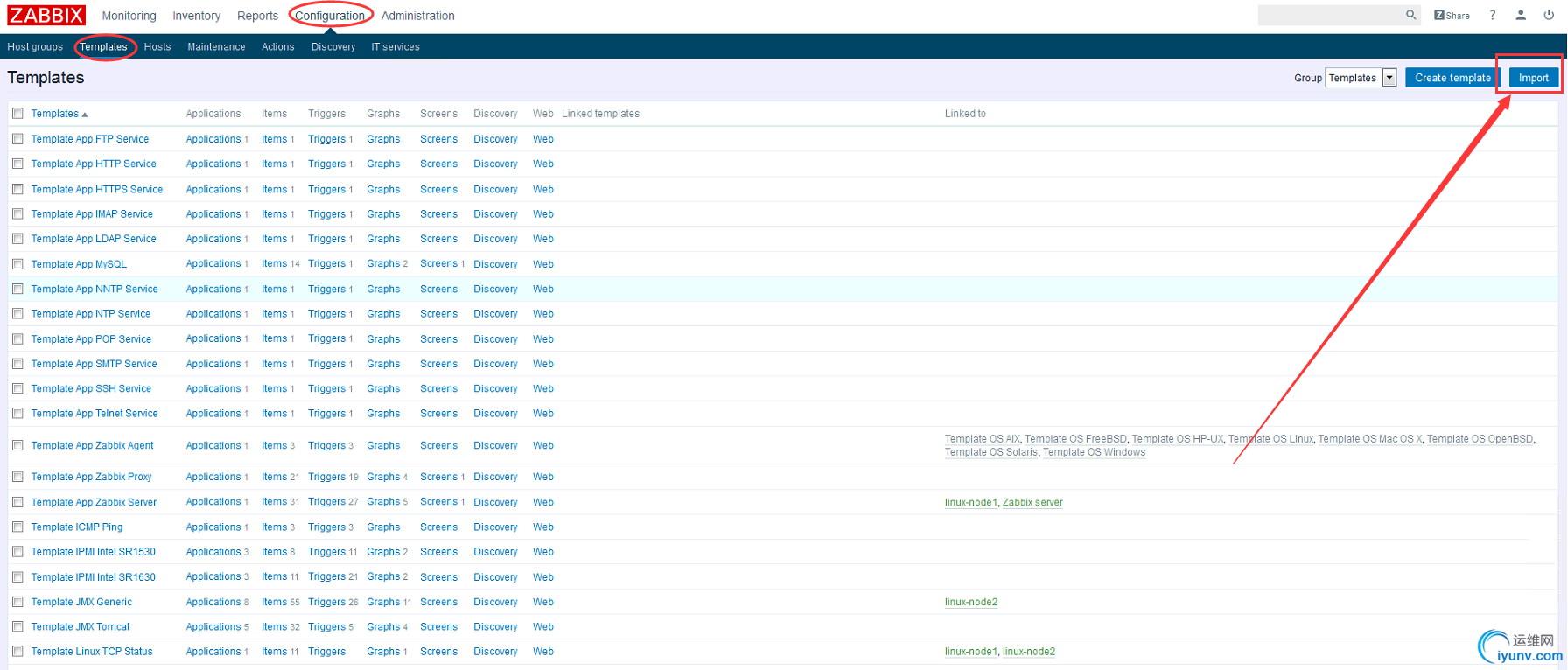View Screens 1 of Template App MySQL
This screenshot has height=670, width=1568.
(x=438, y=263)
